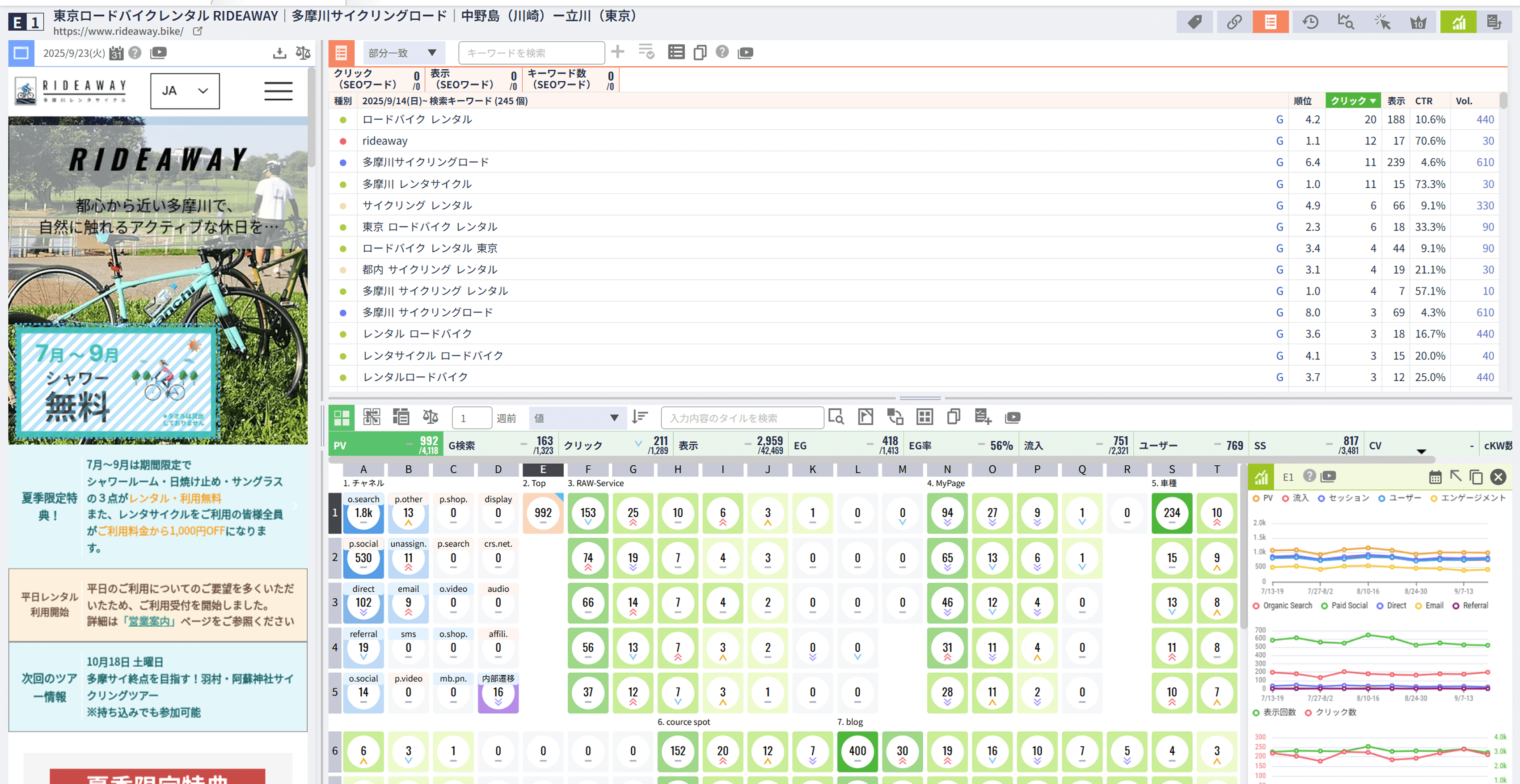
Task: Click the plus add keyword icon
Action: [x=618, y=52]
